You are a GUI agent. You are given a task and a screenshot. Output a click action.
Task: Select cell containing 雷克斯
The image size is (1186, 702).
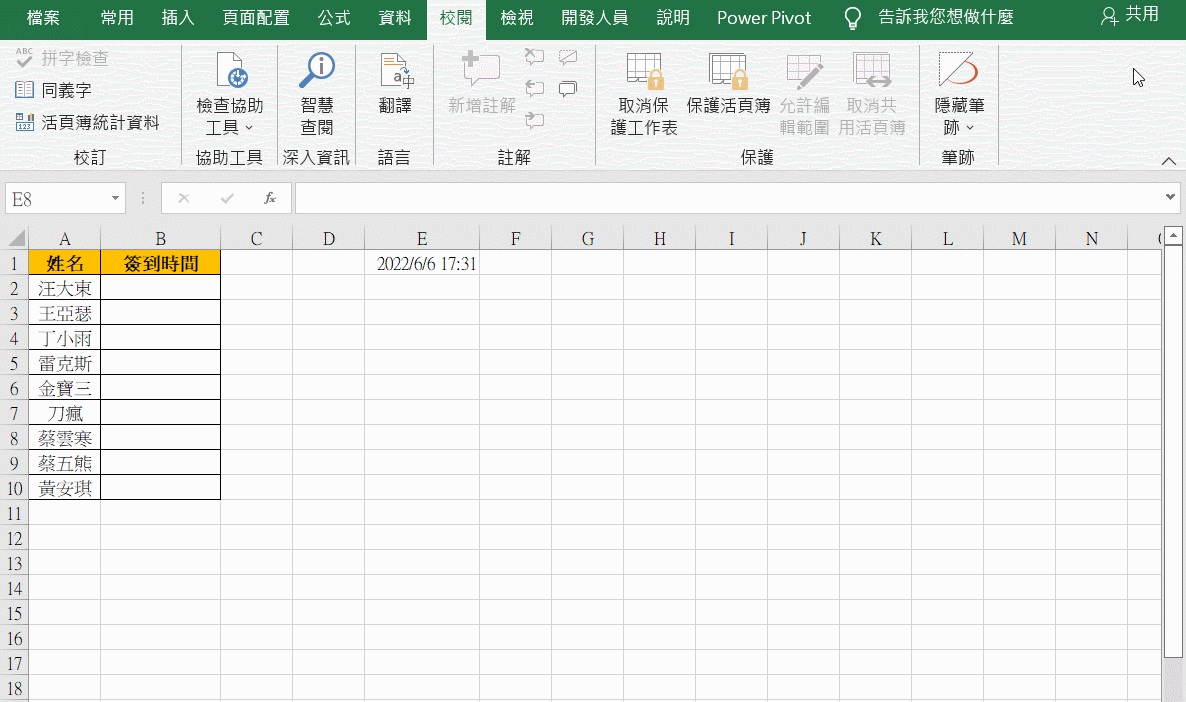point(64,362)
